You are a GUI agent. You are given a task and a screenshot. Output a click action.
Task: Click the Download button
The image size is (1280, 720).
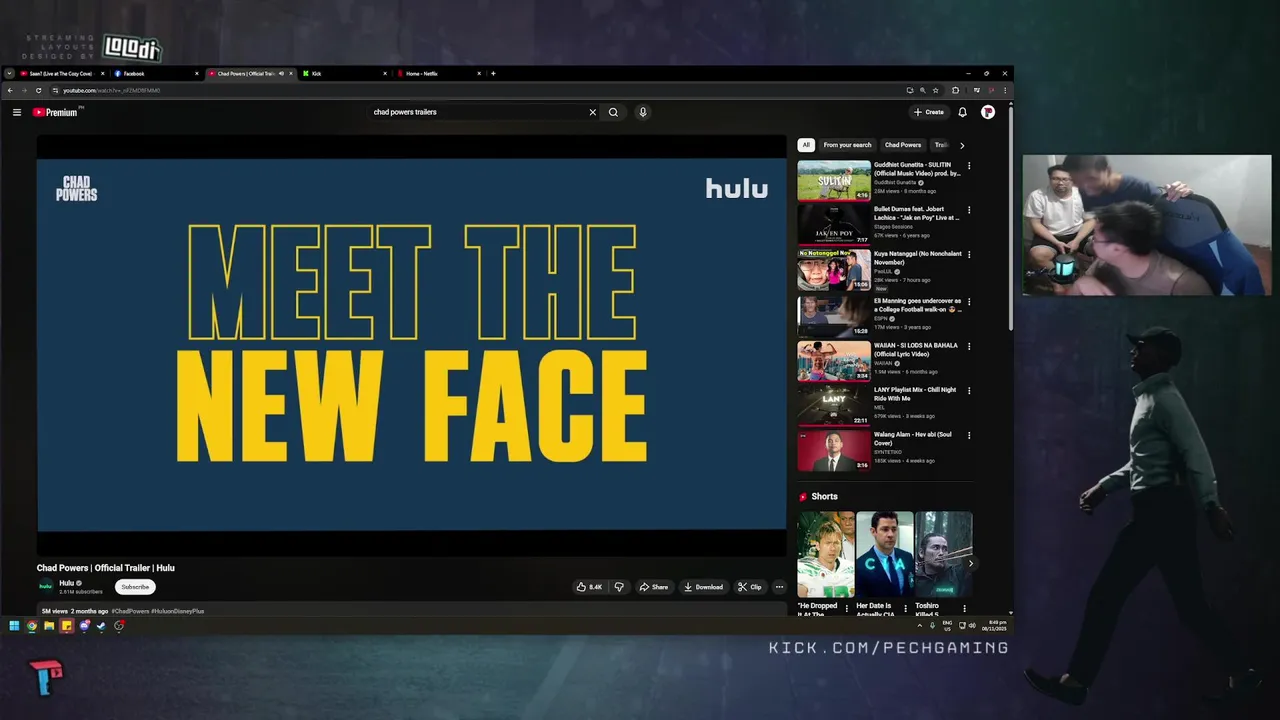point(703,587)
